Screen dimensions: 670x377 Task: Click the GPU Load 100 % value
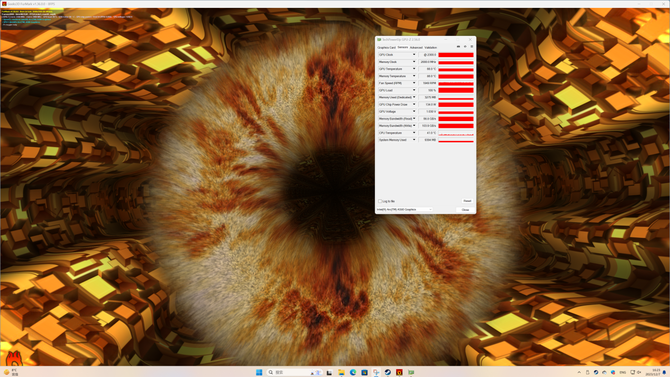(x=427, y=90)
